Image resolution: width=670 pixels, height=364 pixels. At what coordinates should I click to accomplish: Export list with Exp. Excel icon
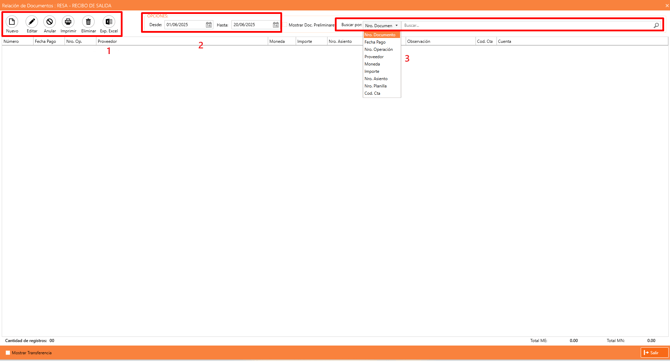pos(109,22)
